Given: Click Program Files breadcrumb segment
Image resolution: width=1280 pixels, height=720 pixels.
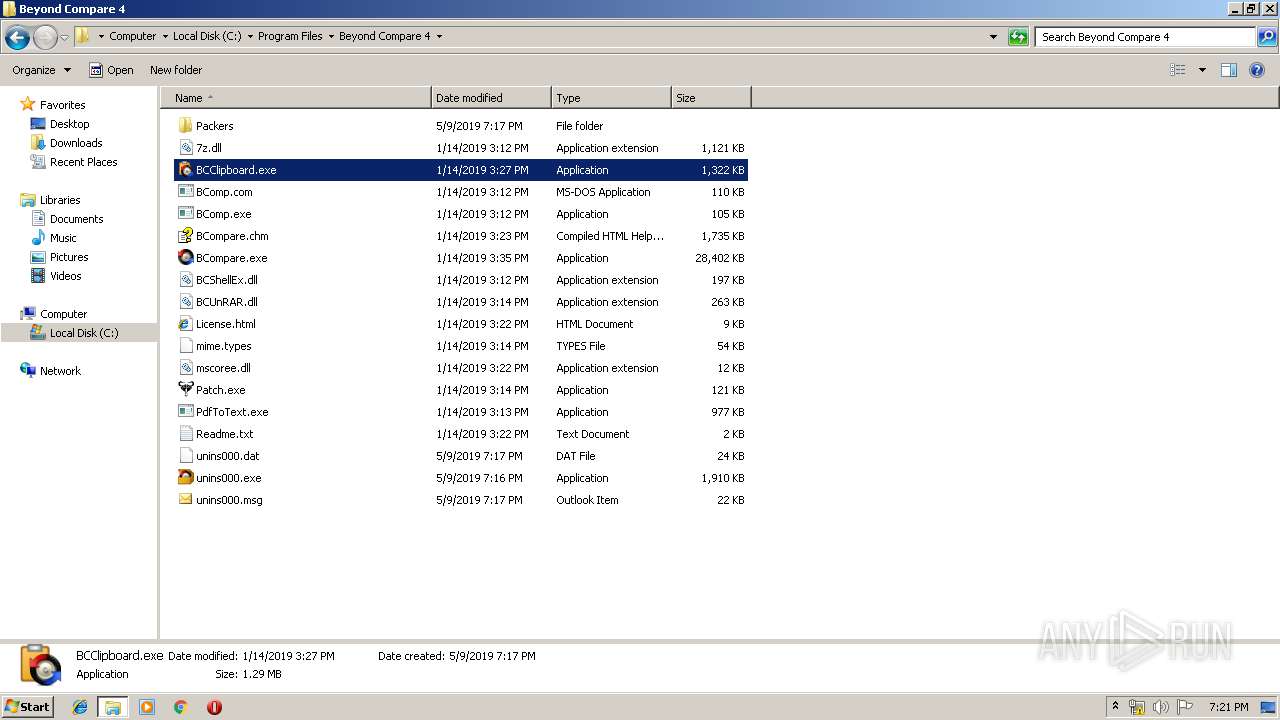Looking at the screenshot, I should (290, 36).
